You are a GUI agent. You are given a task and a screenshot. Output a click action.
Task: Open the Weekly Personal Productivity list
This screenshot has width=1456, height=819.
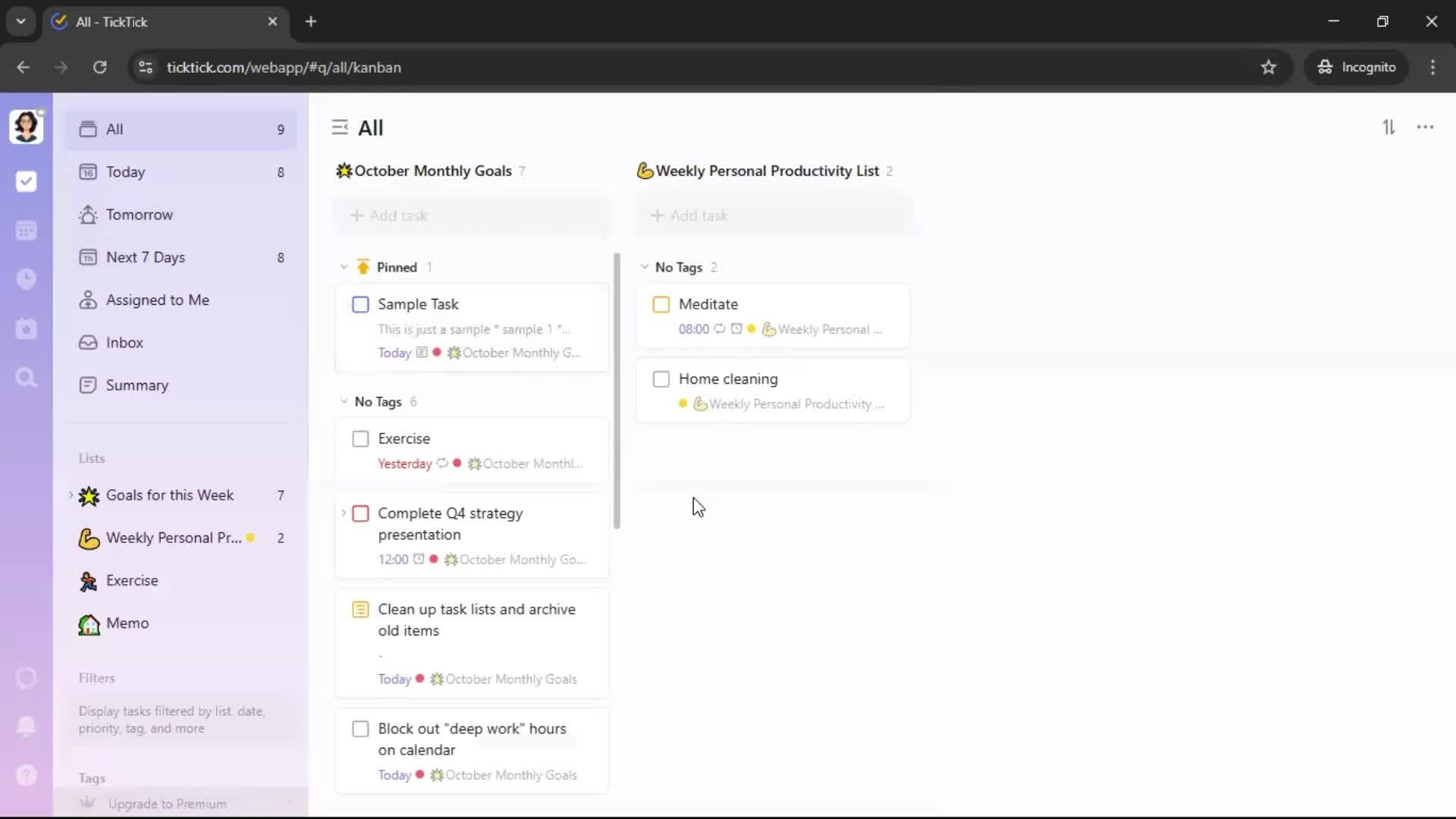pos(173,538)
